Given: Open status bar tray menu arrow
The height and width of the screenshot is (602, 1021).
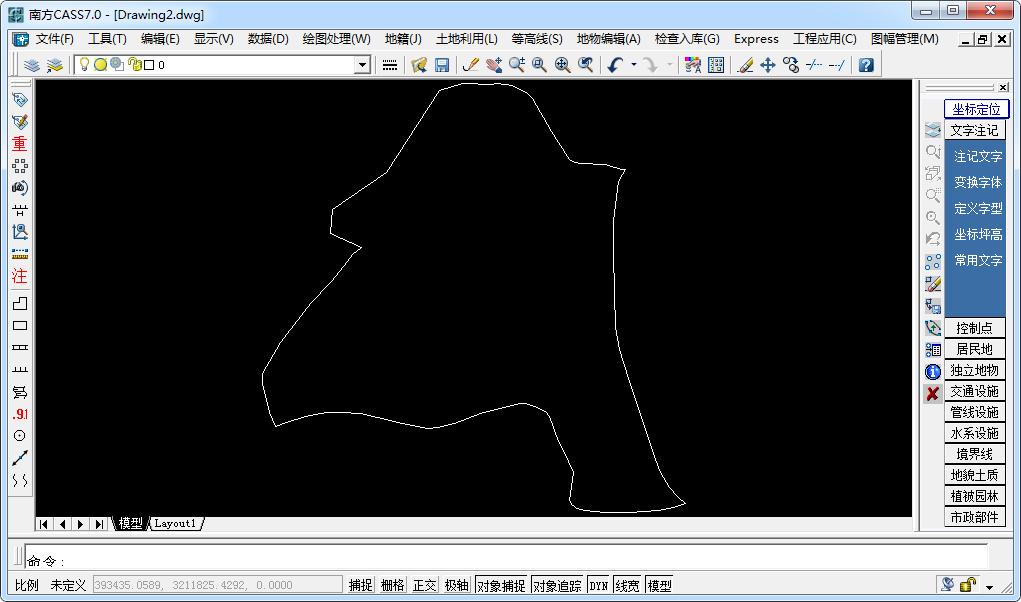Looking at the screenshot, I should [x=989, y=587].
